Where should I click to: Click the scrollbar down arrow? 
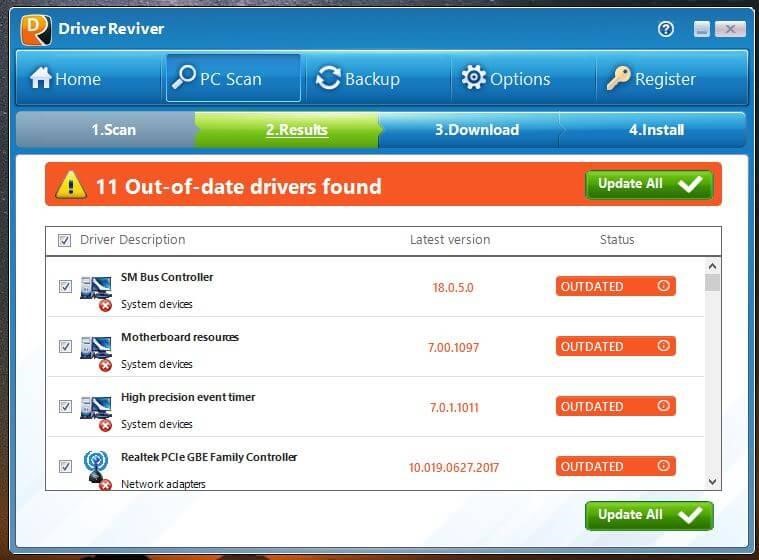[712, 482]
